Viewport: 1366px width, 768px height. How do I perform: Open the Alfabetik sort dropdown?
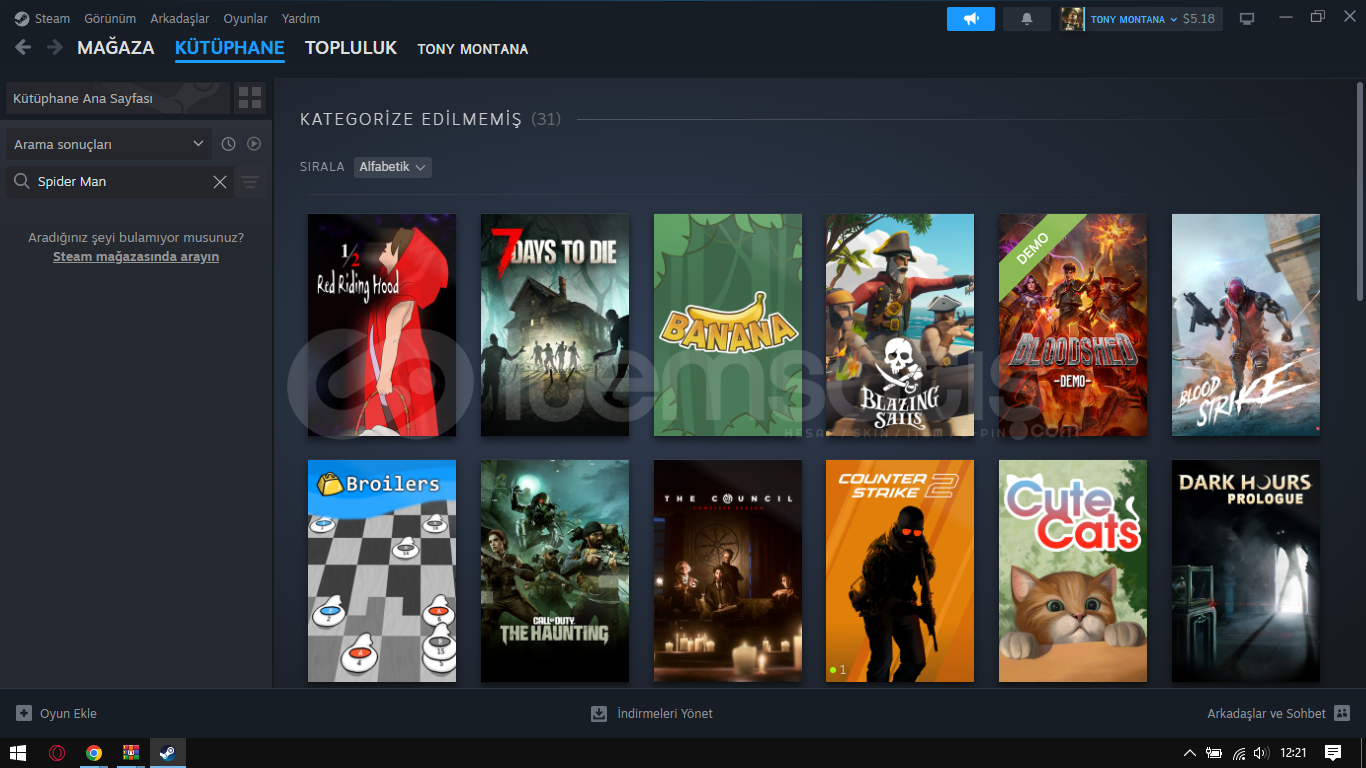393,167
